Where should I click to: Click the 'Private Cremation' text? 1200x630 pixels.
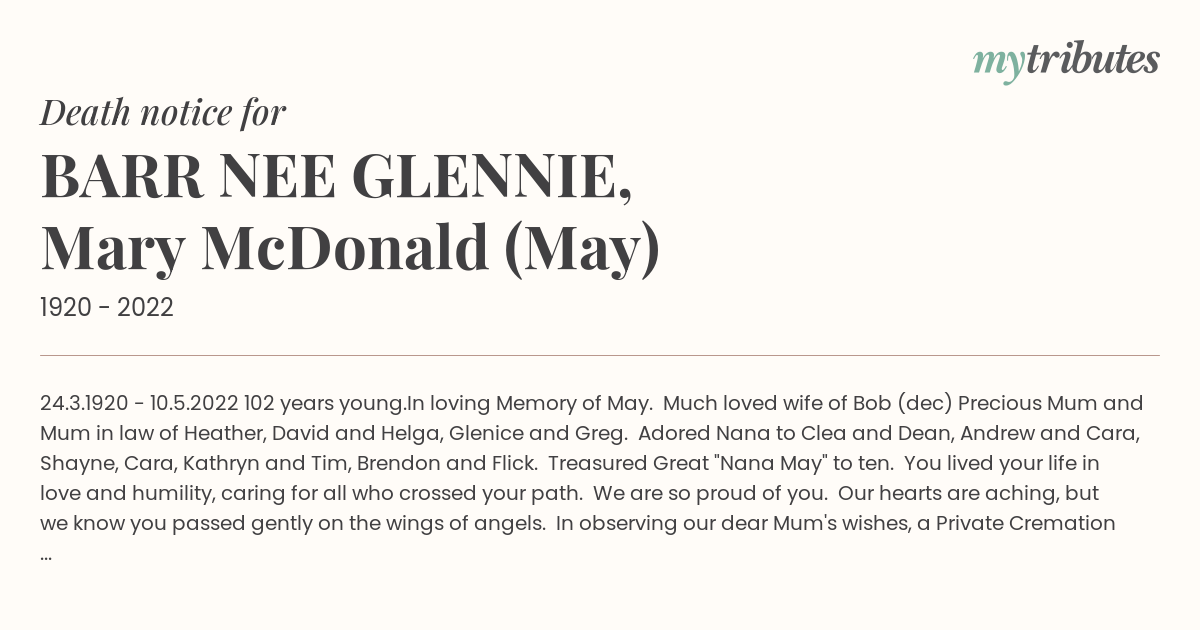[1026, 524]
